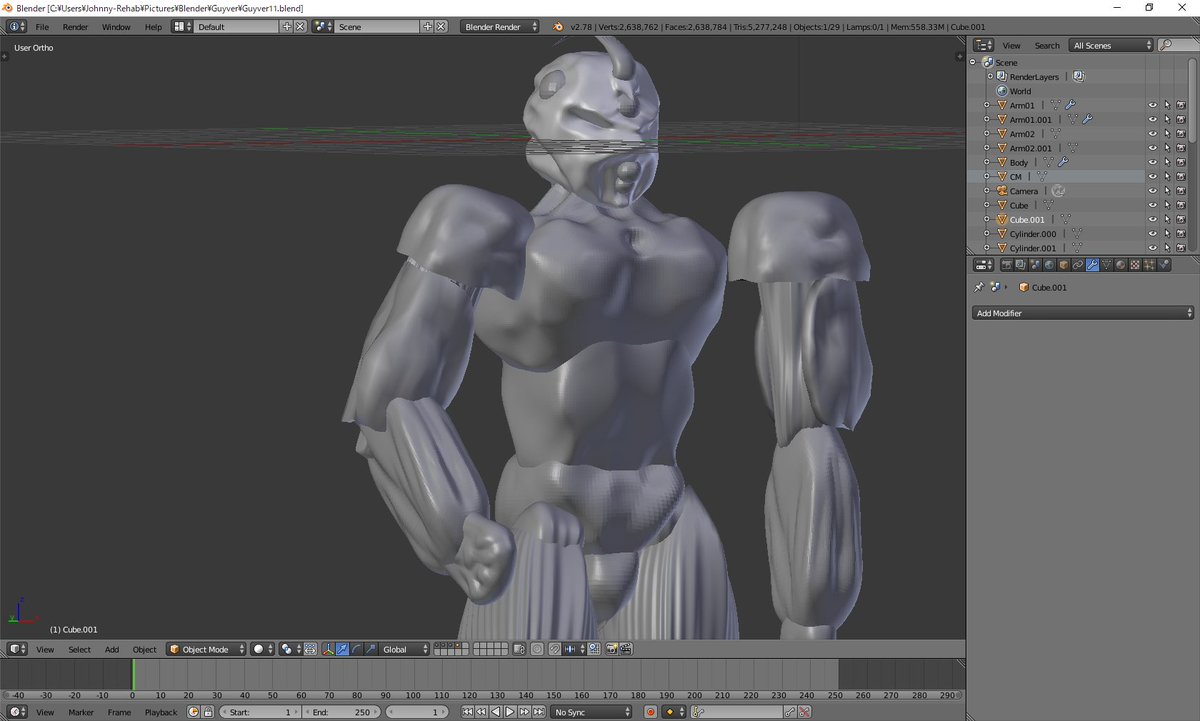
Task: Open the Blender Render engine dropdown
Action: 500,27
